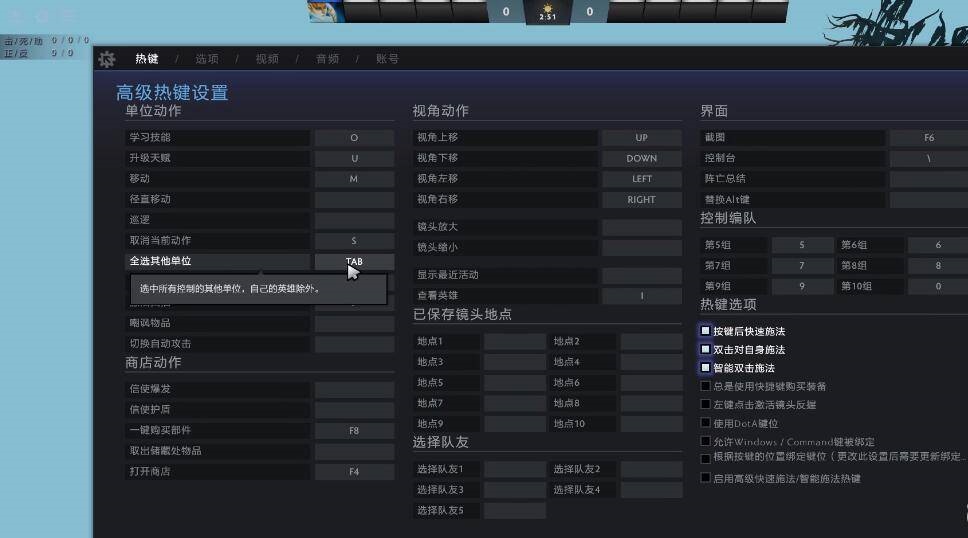This screenshot has height=538, width=968.
Task: Switch to the 热键 tab
Action: click(147, 59)
